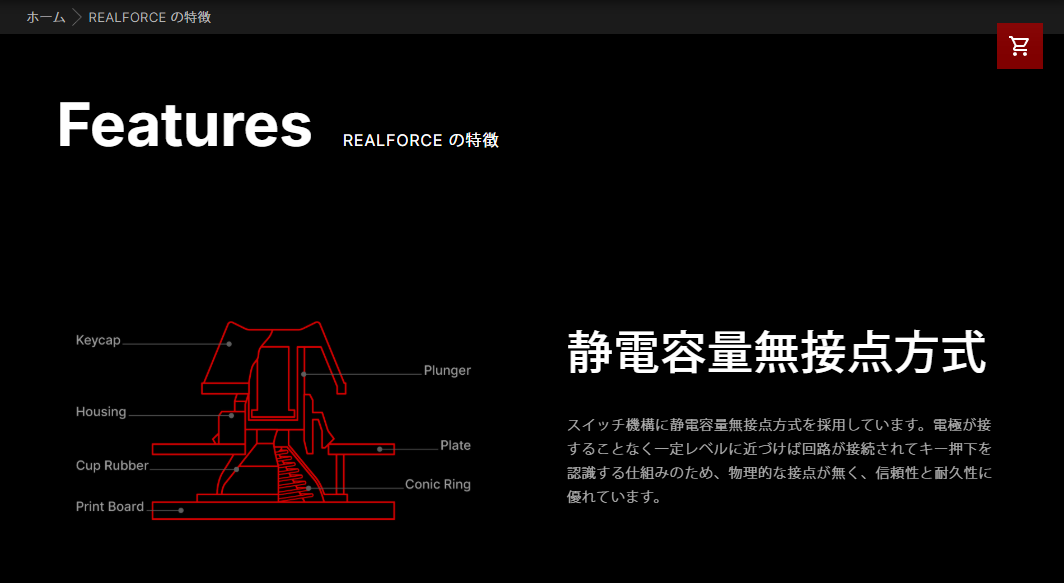1064x583 pixels.
Task: Click the Keycap label in the diagram
Action: [x=98, y=340]
